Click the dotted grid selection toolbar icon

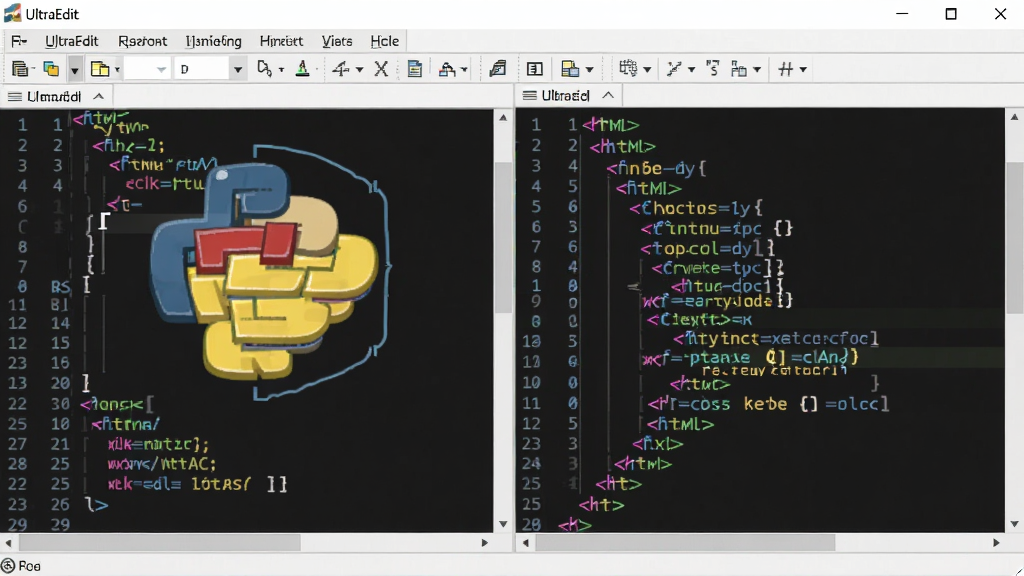pos(628,69)
